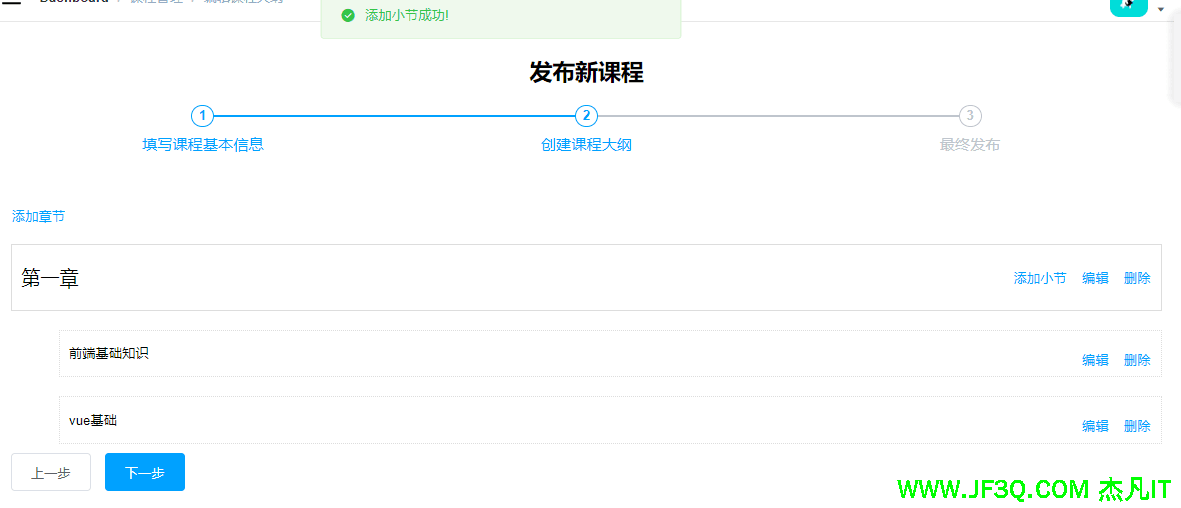
Task: Click the 最终发布 step label
Action: (969, 145)
